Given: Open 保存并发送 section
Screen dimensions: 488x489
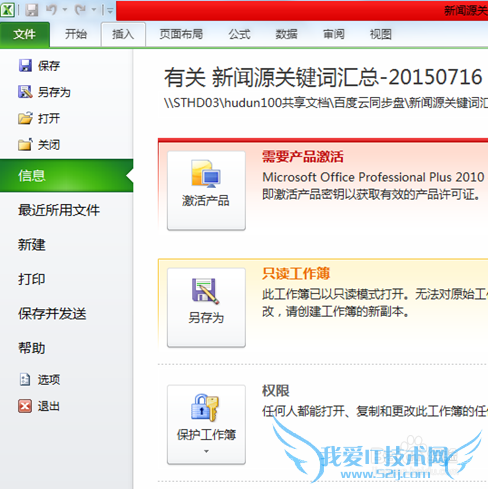Looking at the screenshot, I should [x=52, y=314].
